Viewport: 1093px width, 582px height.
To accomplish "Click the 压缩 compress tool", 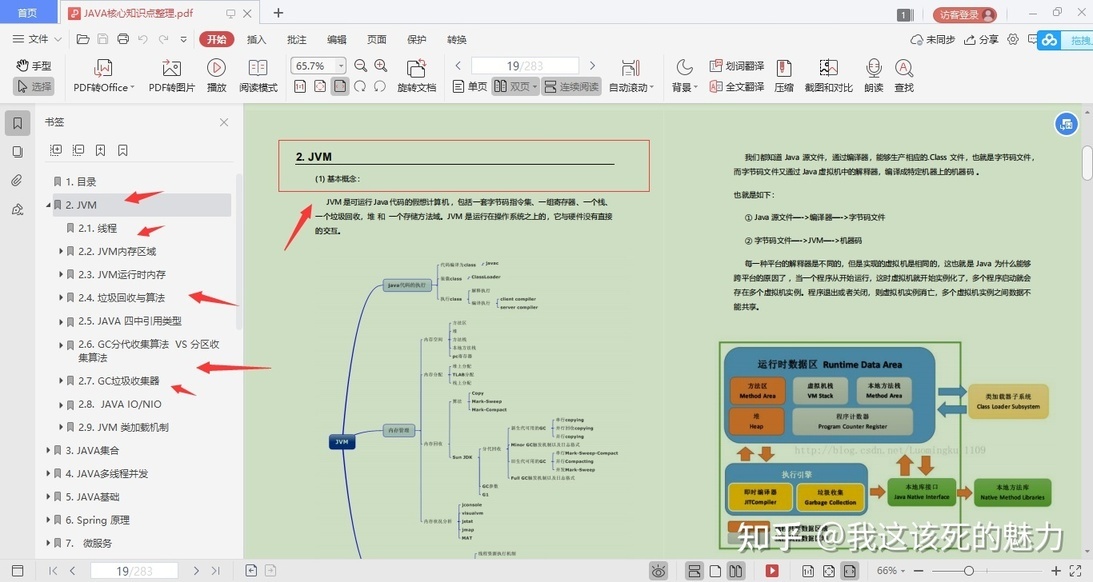I will 784,76.
